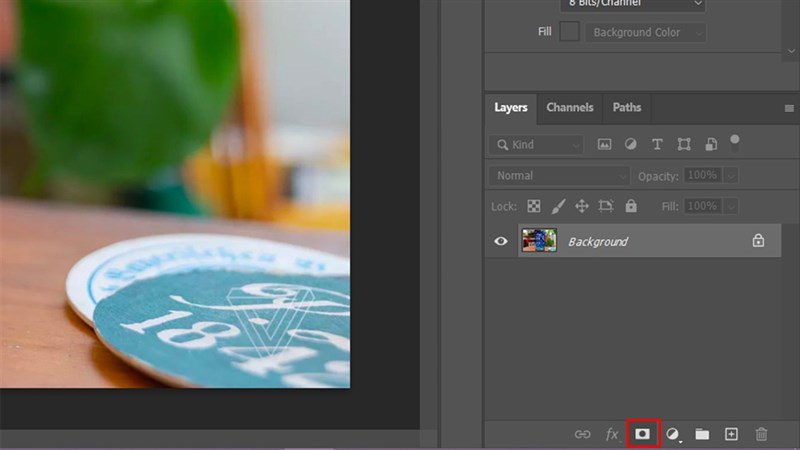Create a new group folder
Screen dimensions: 800x450
702,434
